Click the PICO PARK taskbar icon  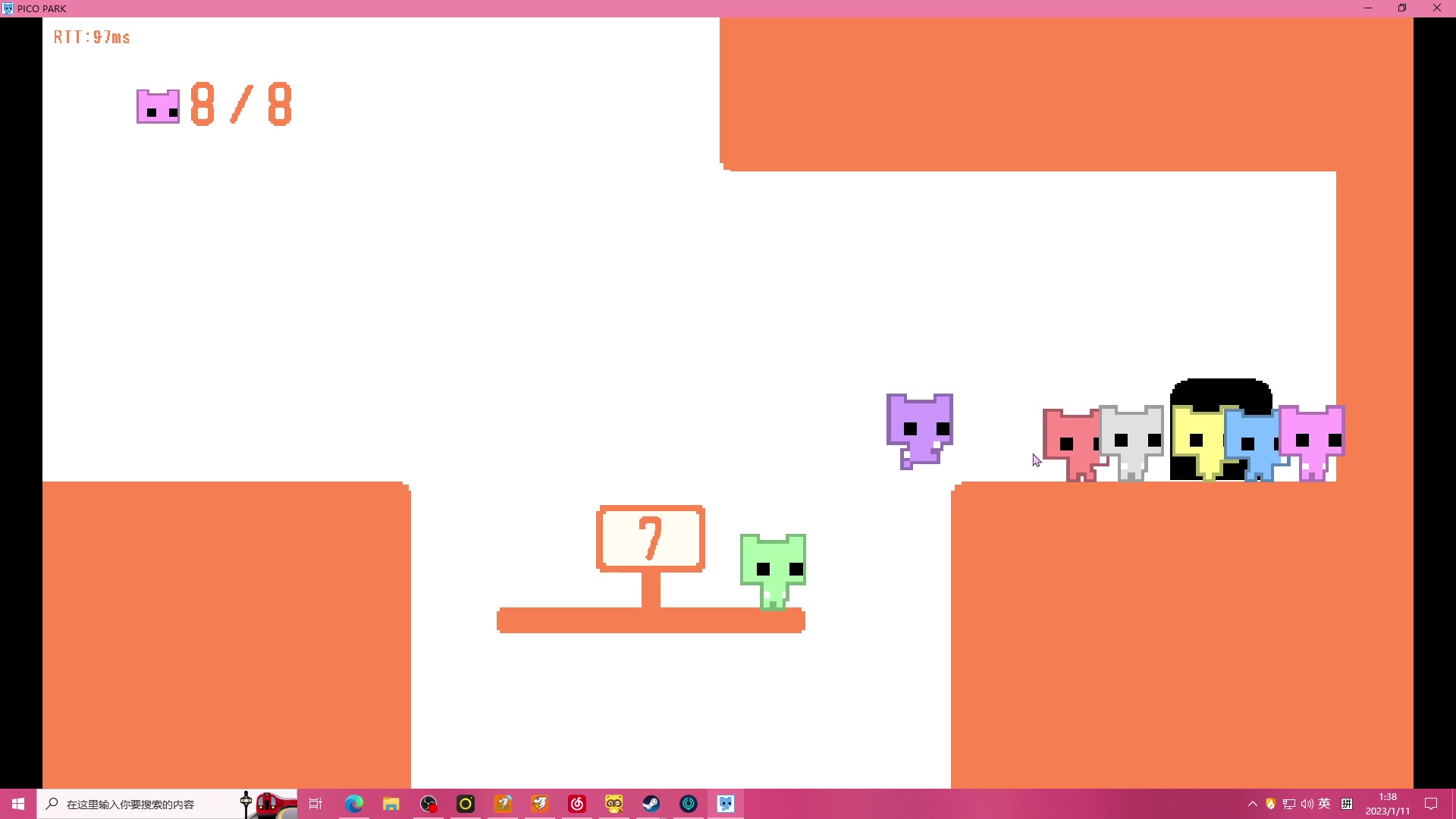(x=726, y=804)
